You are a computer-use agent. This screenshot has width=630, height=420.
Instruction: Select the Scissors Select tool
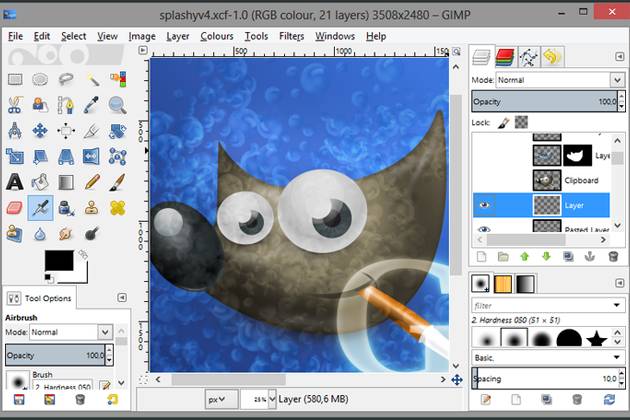(x=14, y=105)
